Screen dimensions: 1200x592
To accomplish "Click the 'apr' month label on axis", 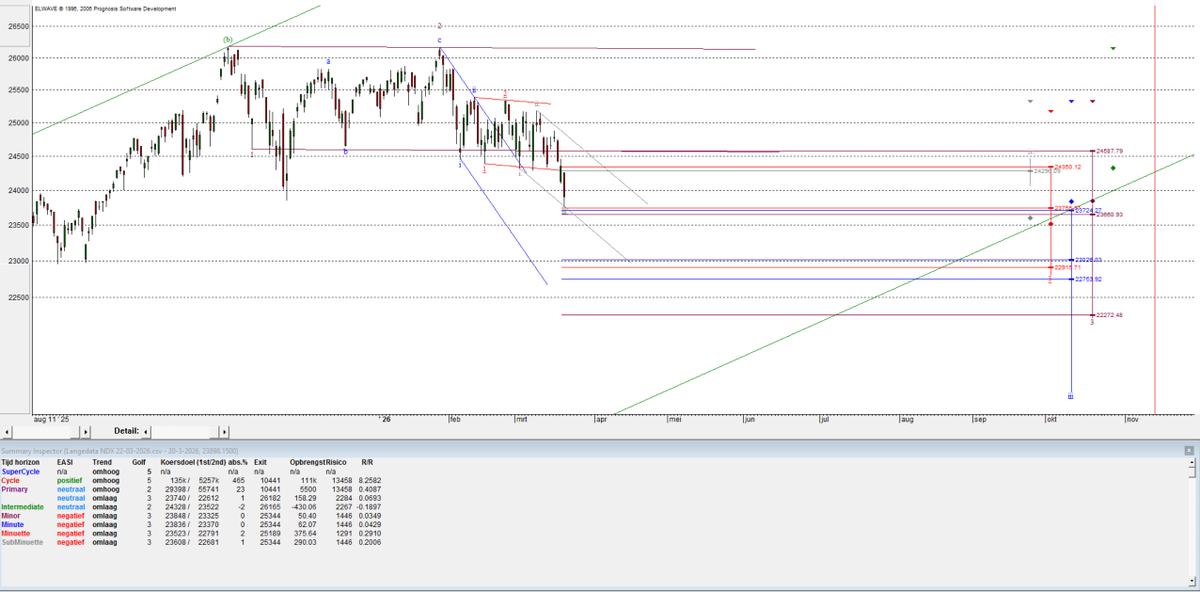I will 601,420.
